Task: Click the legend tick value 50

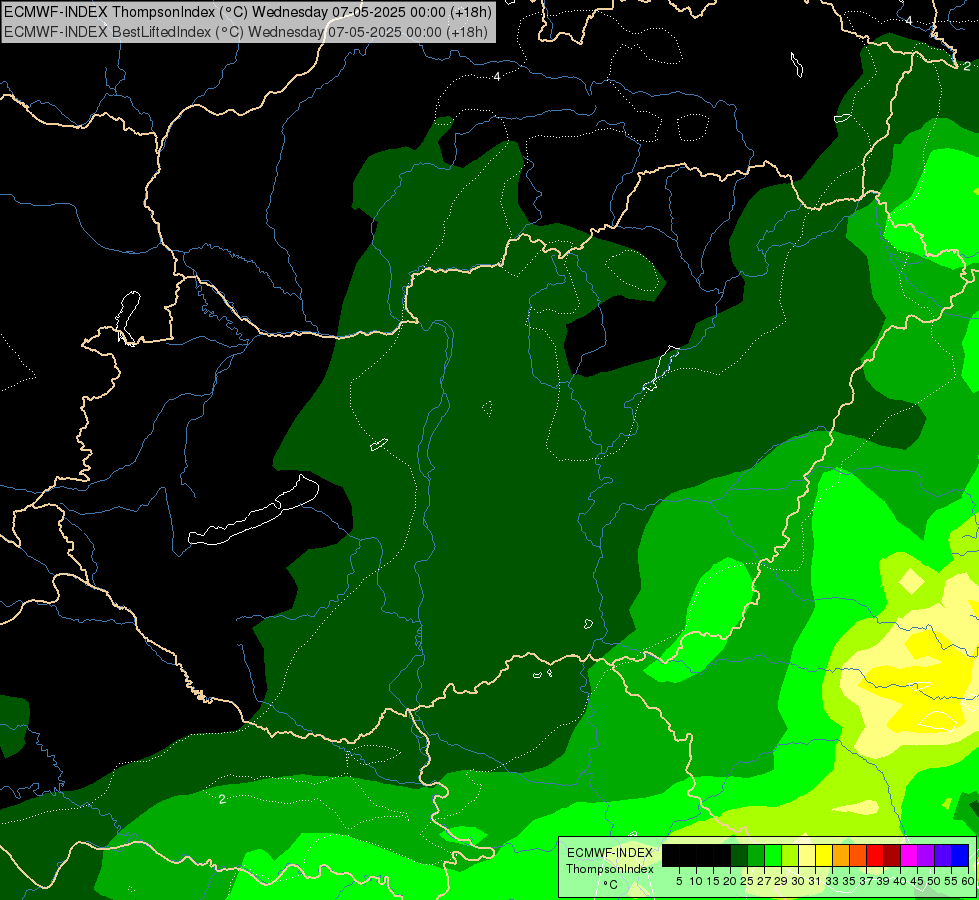Action: (x=933, y=881)
